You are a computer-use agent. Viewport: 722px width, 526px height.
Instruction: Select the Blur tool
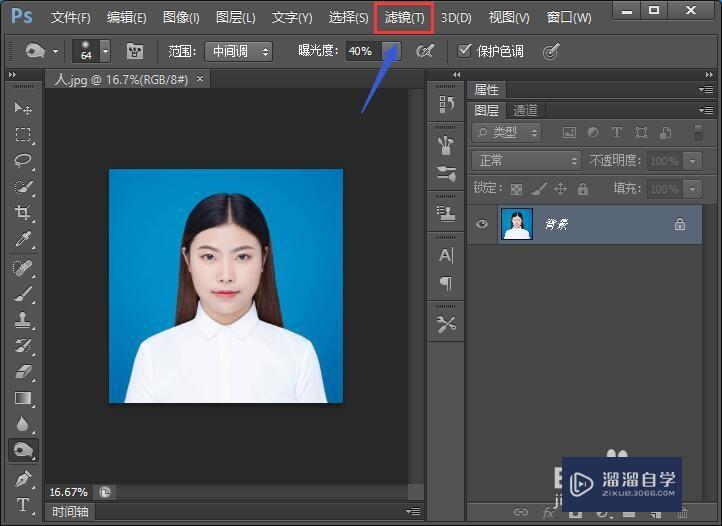23,424
